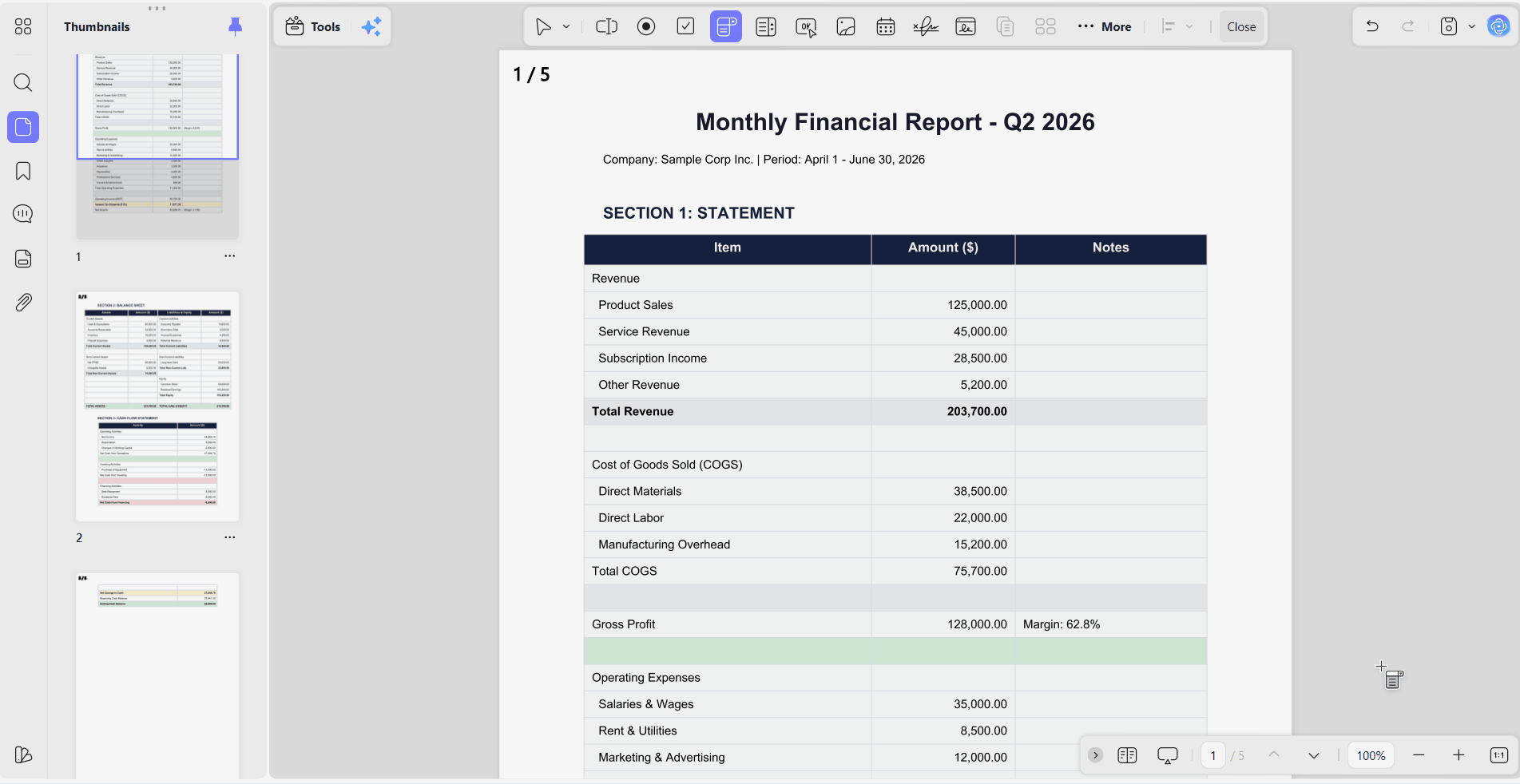This screenshot has width=1520, height=784.
Task: Open the UPDF account avatar
Action: coord(1499,27)
